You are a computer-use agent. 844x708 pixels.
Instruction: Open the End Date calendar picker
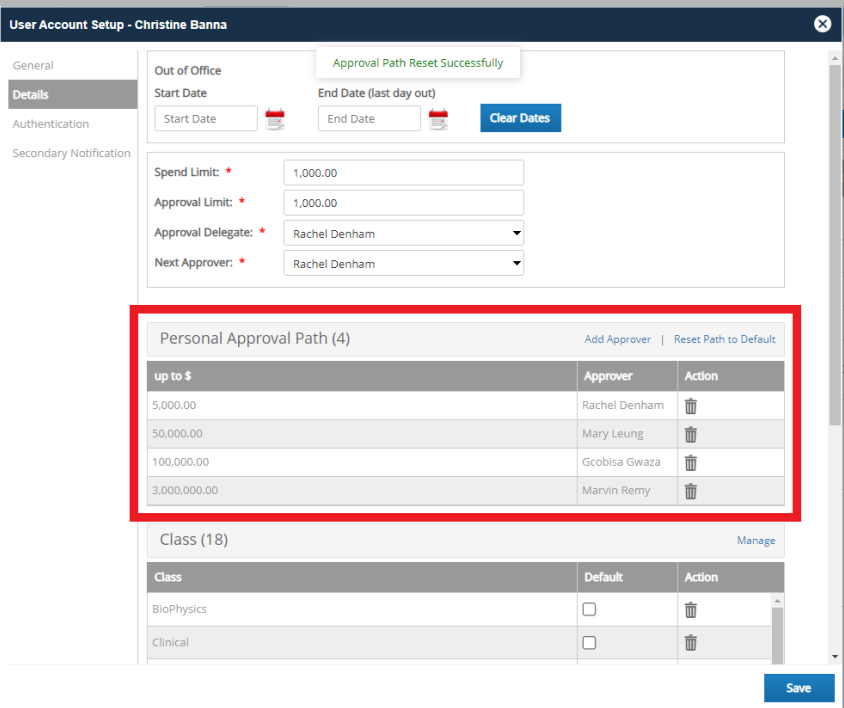click(x=438, y=117)
